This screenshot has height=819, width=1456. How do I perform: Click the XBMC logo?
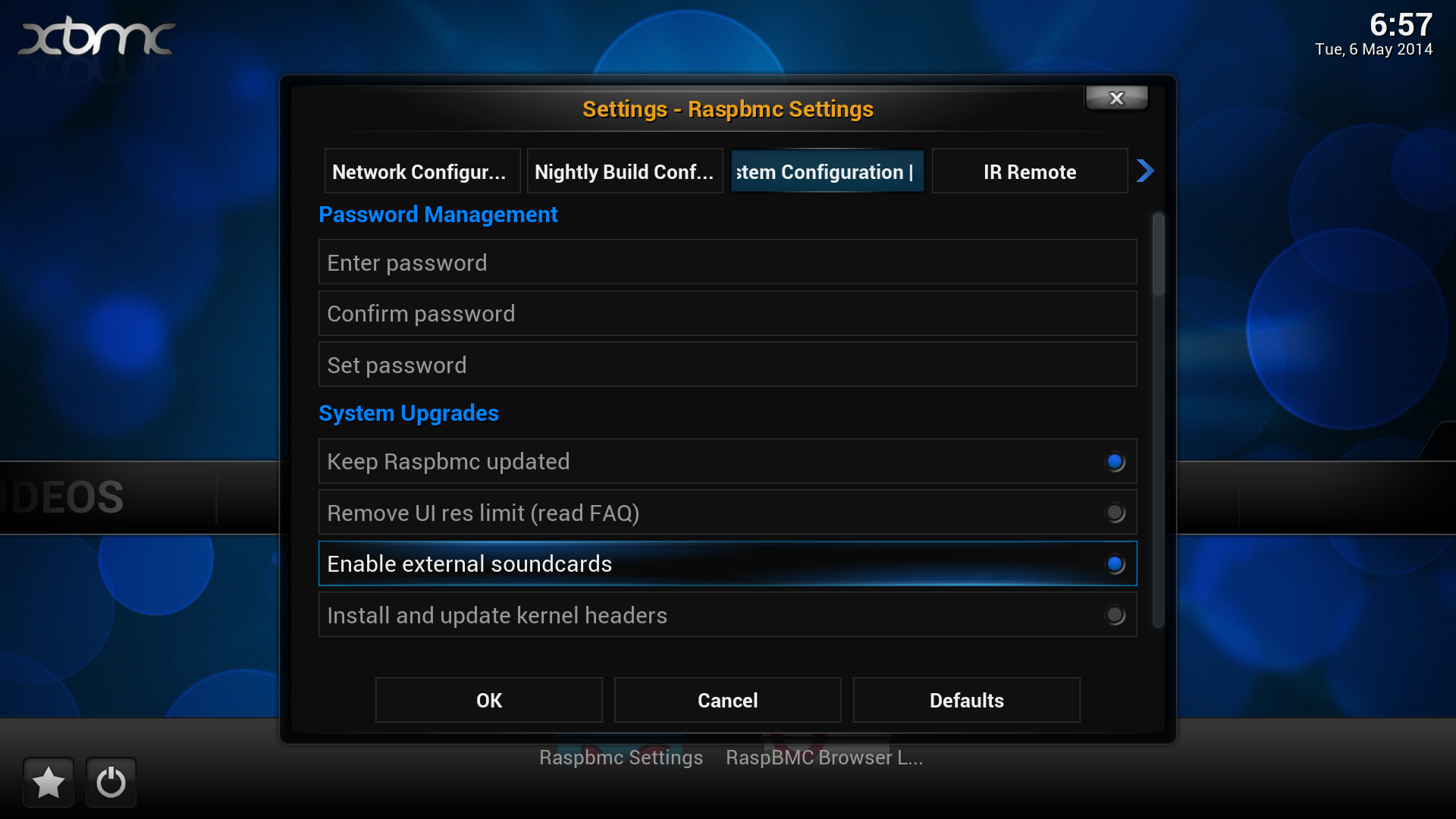point(96,37)
